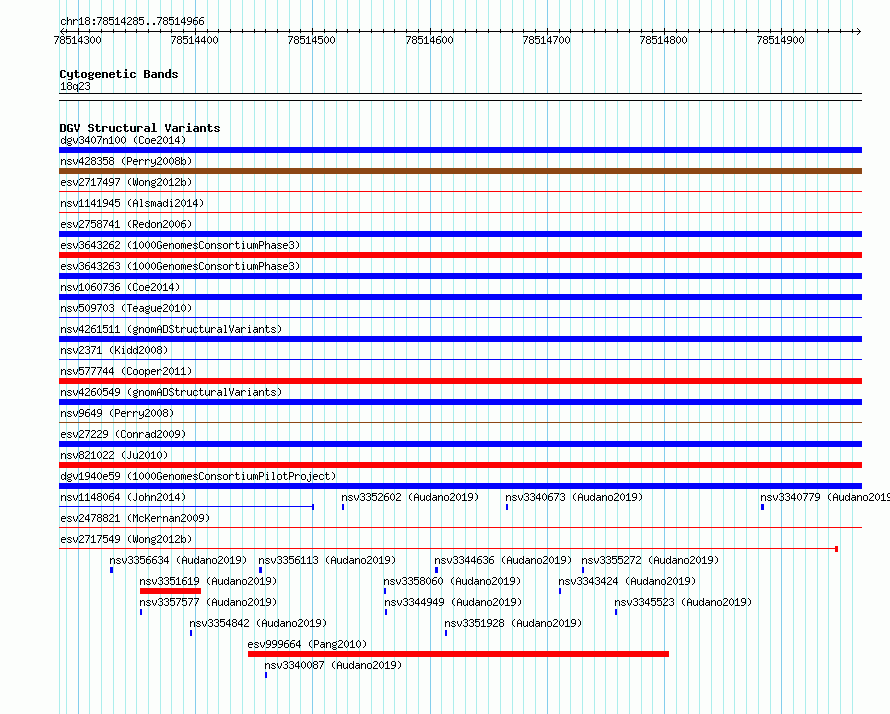Select the nsv3358060 (Audano2019) label
The width and height of the screenshot is (890, 714).
click(452, 581)
